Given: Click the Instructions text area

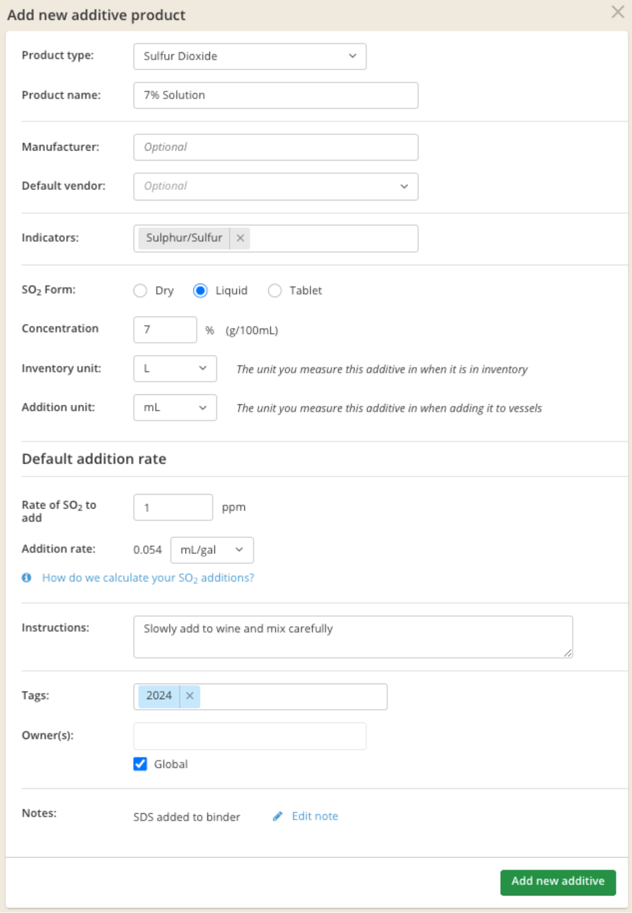Looking at the screenshot, I should point(353,637).
